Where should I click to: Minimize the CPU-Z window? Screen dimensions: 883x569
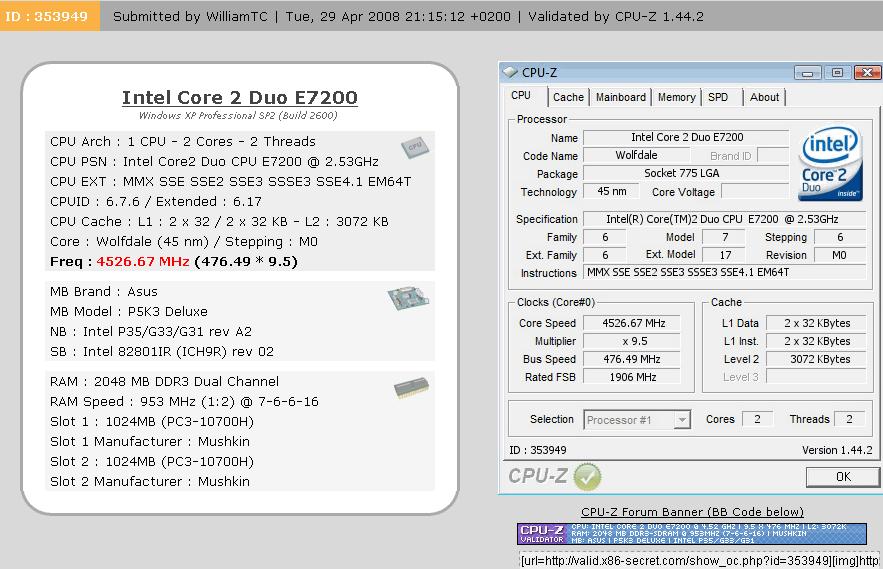[808, 73]
